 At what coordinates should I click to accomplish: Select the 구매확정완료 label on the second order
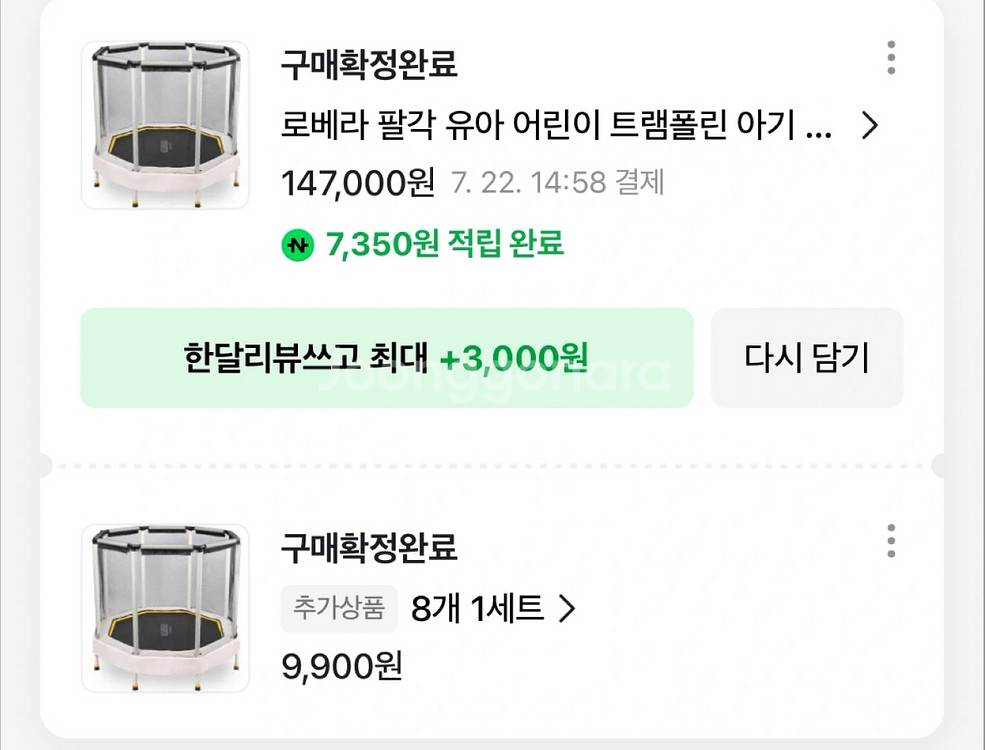369,548
